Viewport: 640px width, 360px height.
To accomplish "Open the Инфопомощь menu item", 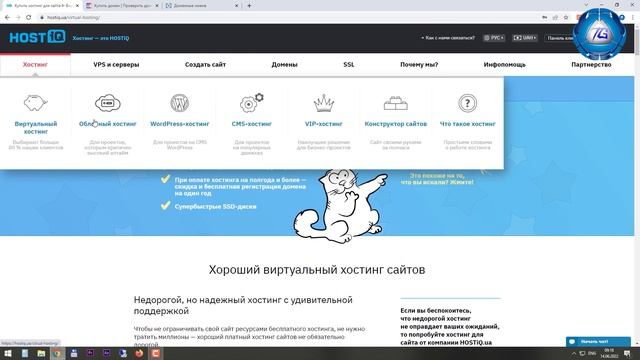I will point(505,64).
